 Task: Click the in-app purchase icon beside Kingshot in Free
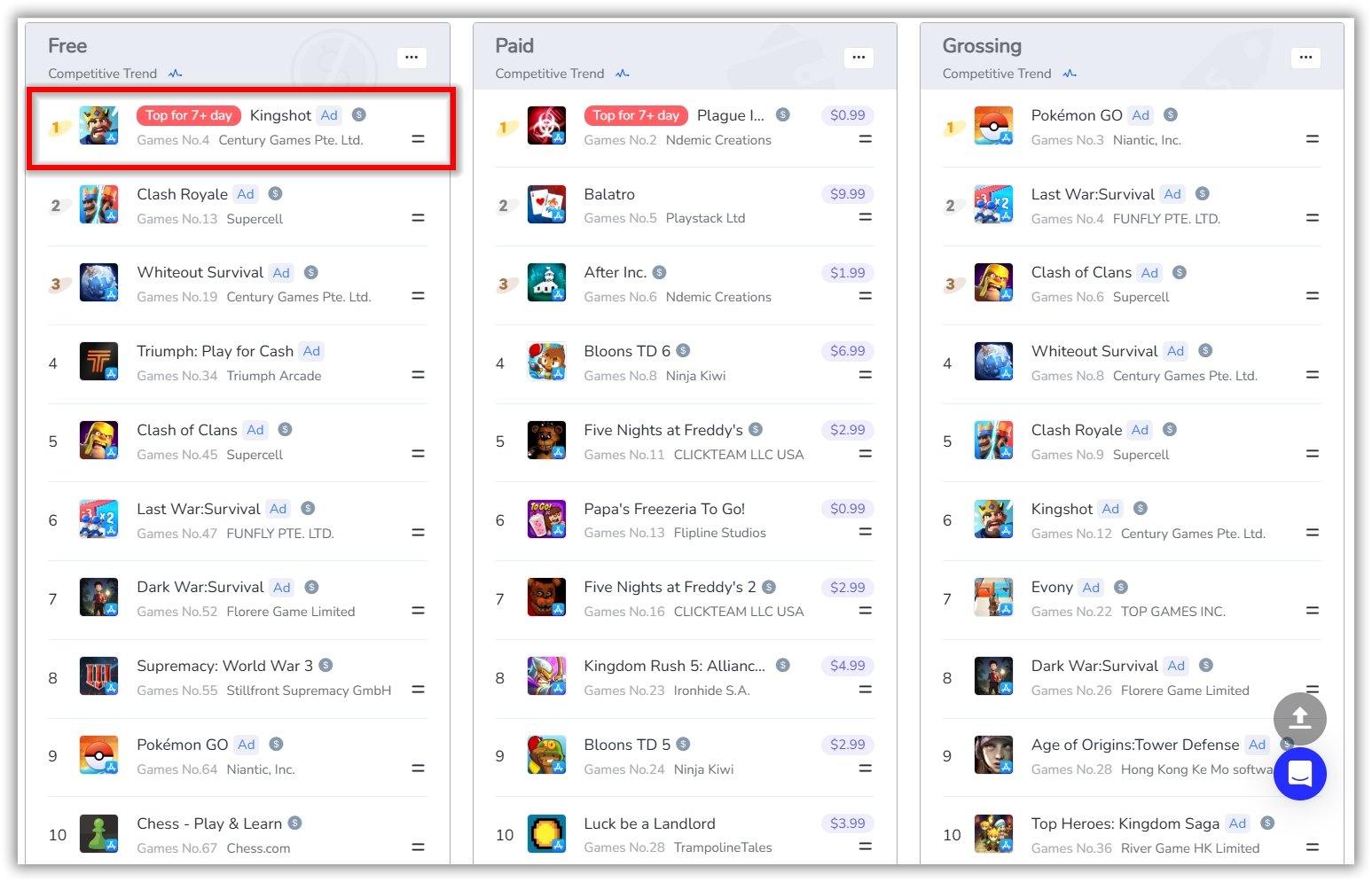(x=359, y=114)
